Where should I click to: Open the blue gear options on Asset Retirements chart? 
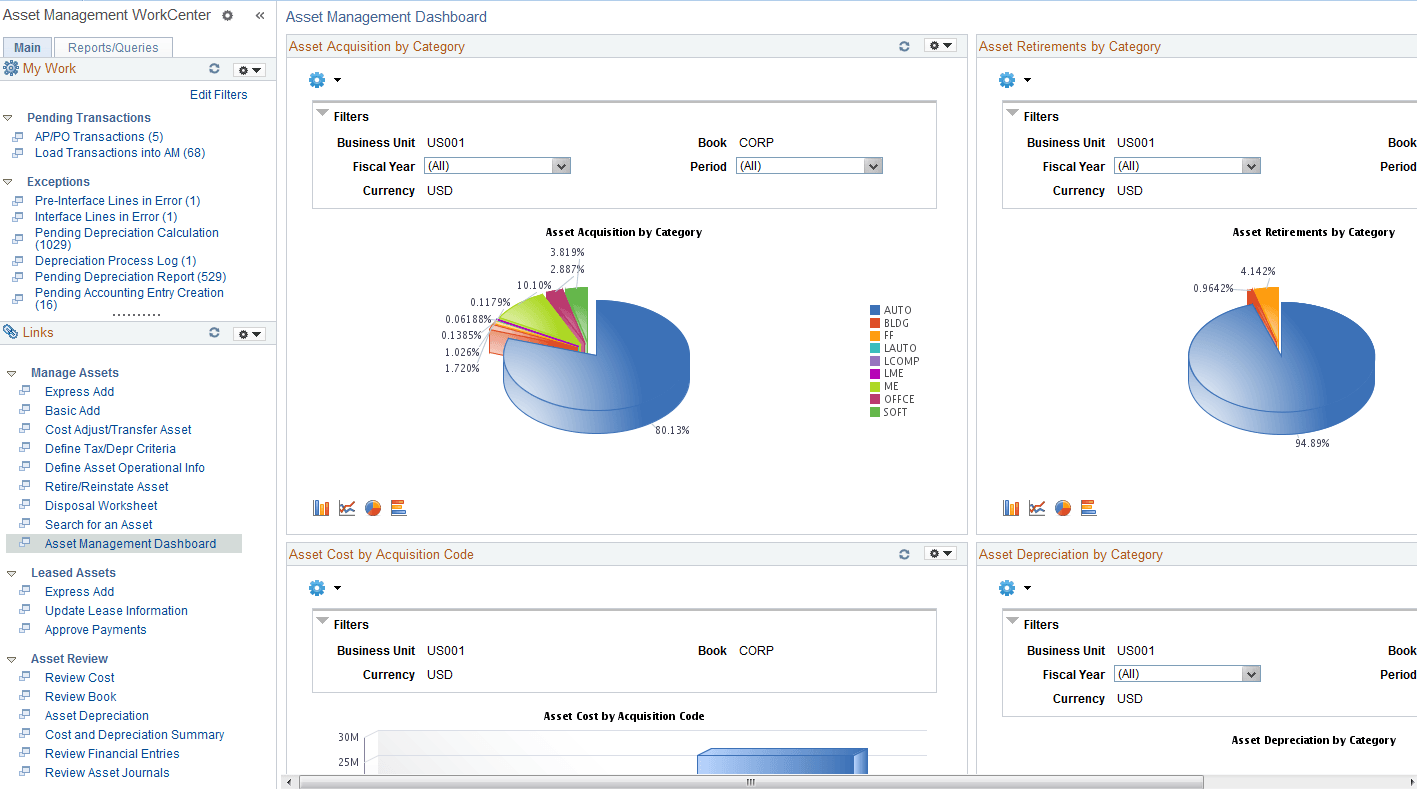(1005, 79)
